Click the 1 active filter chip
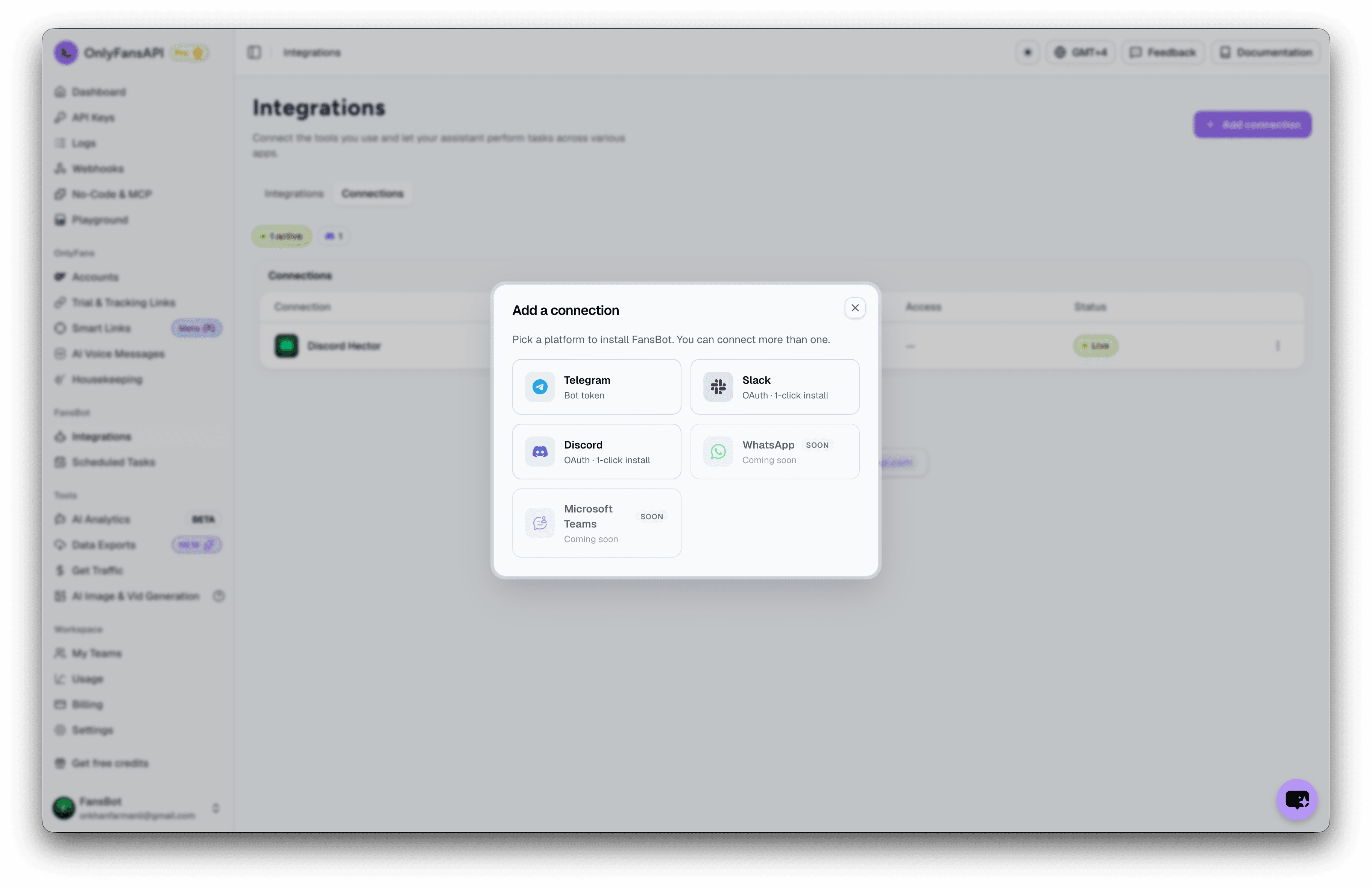This screenshot has width=1372, height=888. tap(281, 236)
